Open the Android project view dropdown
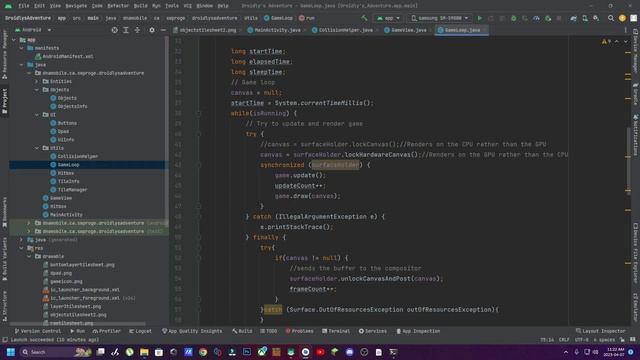Screen dimensions: 640x360 [33, 30]
